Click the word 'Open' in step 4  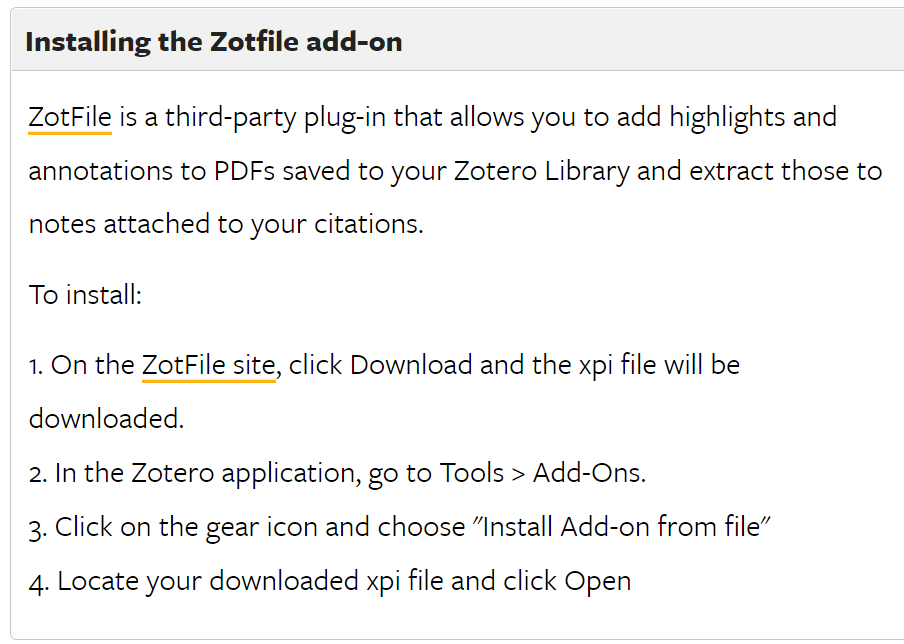click(x=598, y=581)
